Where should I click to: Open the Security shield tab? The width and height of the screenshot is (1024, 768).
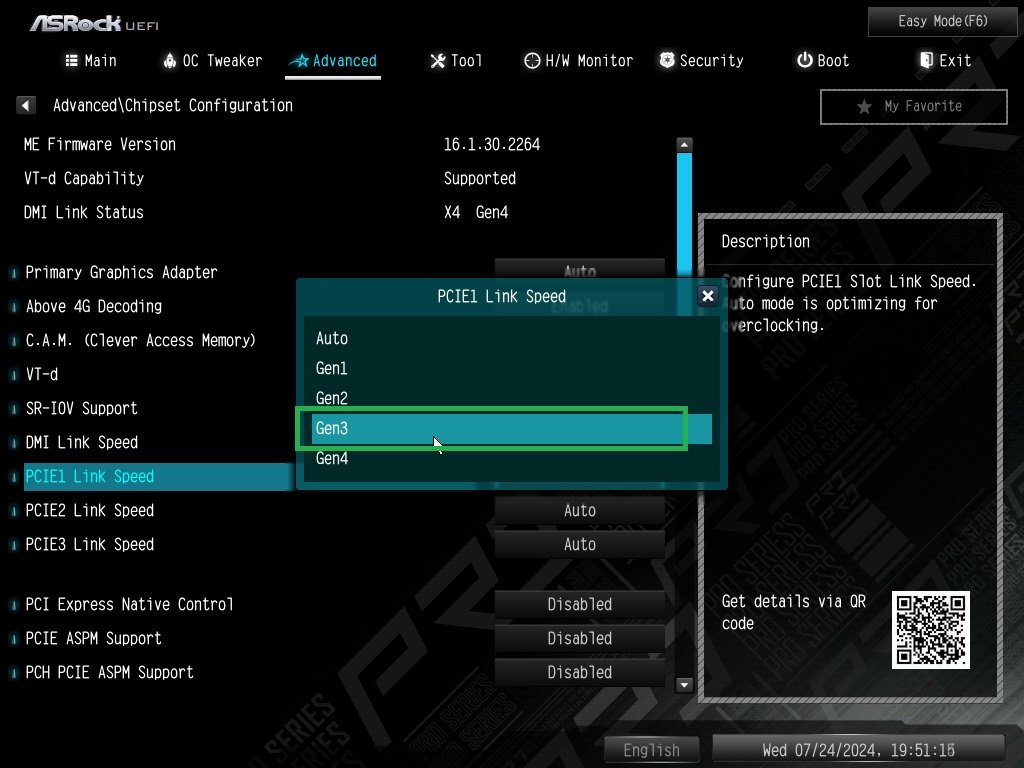701,61
